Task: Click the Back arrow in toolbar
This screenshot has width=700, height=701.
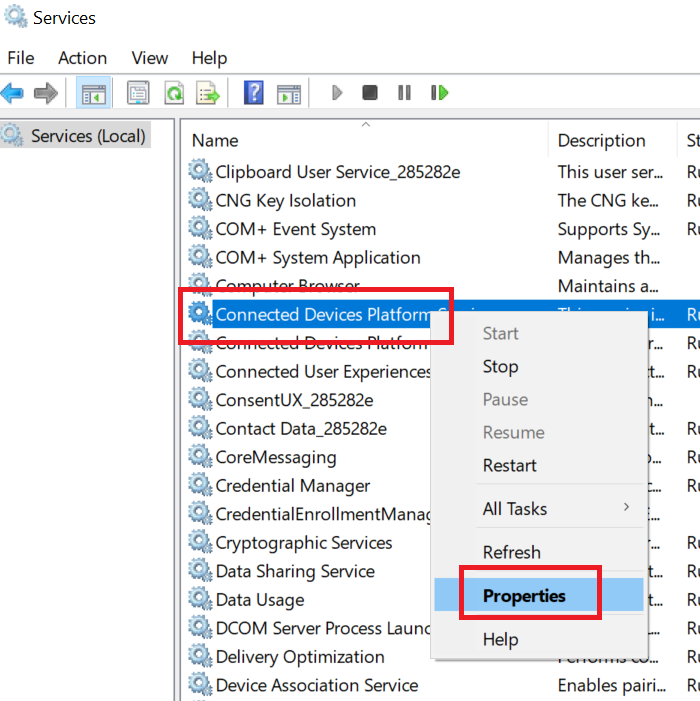Action: [13, 93]
